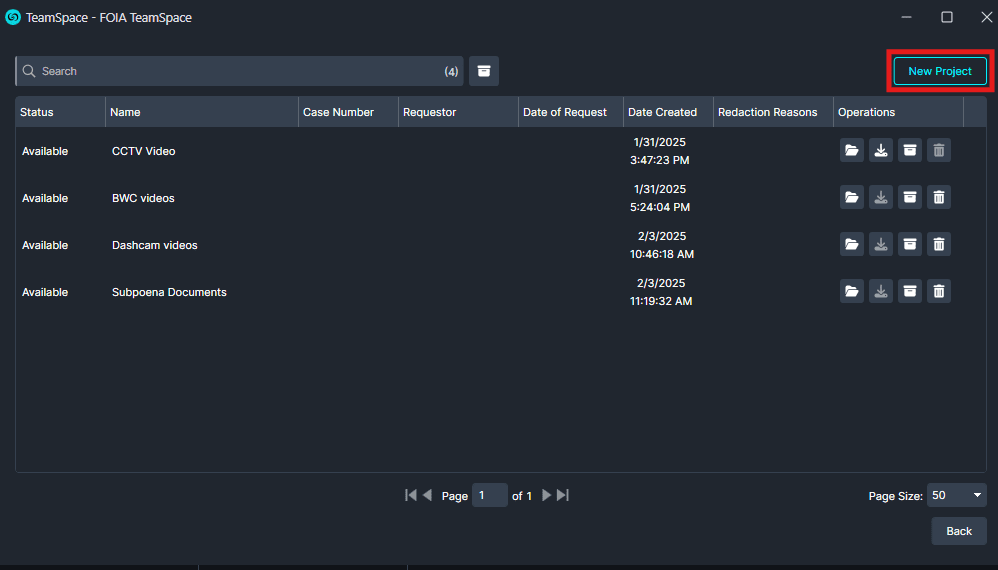
Task: Sort by the Status column header
Action: point(60,112)
